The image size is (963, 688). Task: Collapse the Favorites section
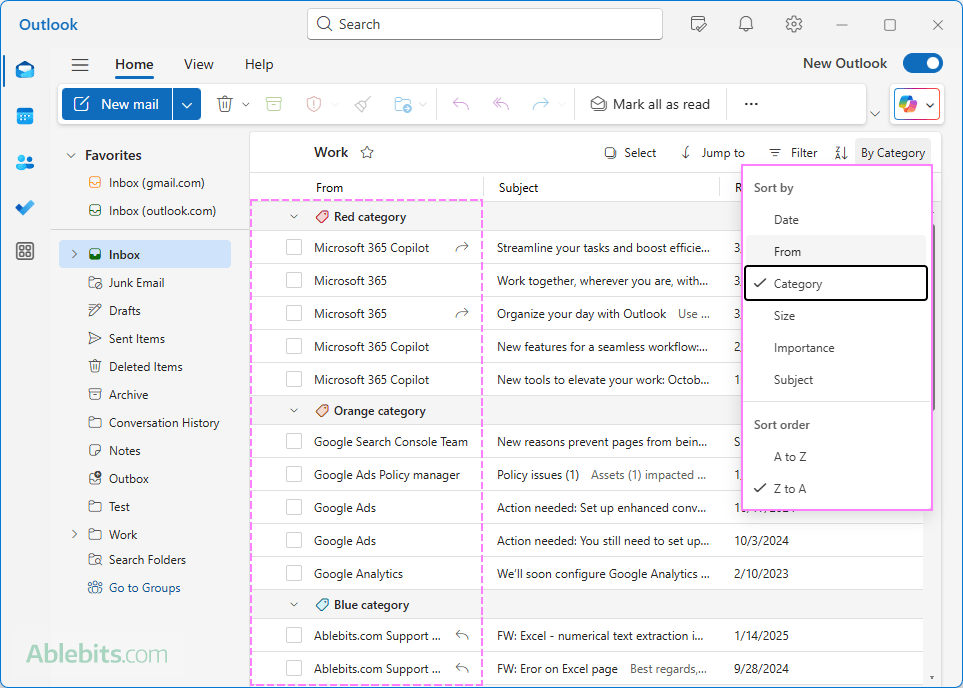click(71, 155)
